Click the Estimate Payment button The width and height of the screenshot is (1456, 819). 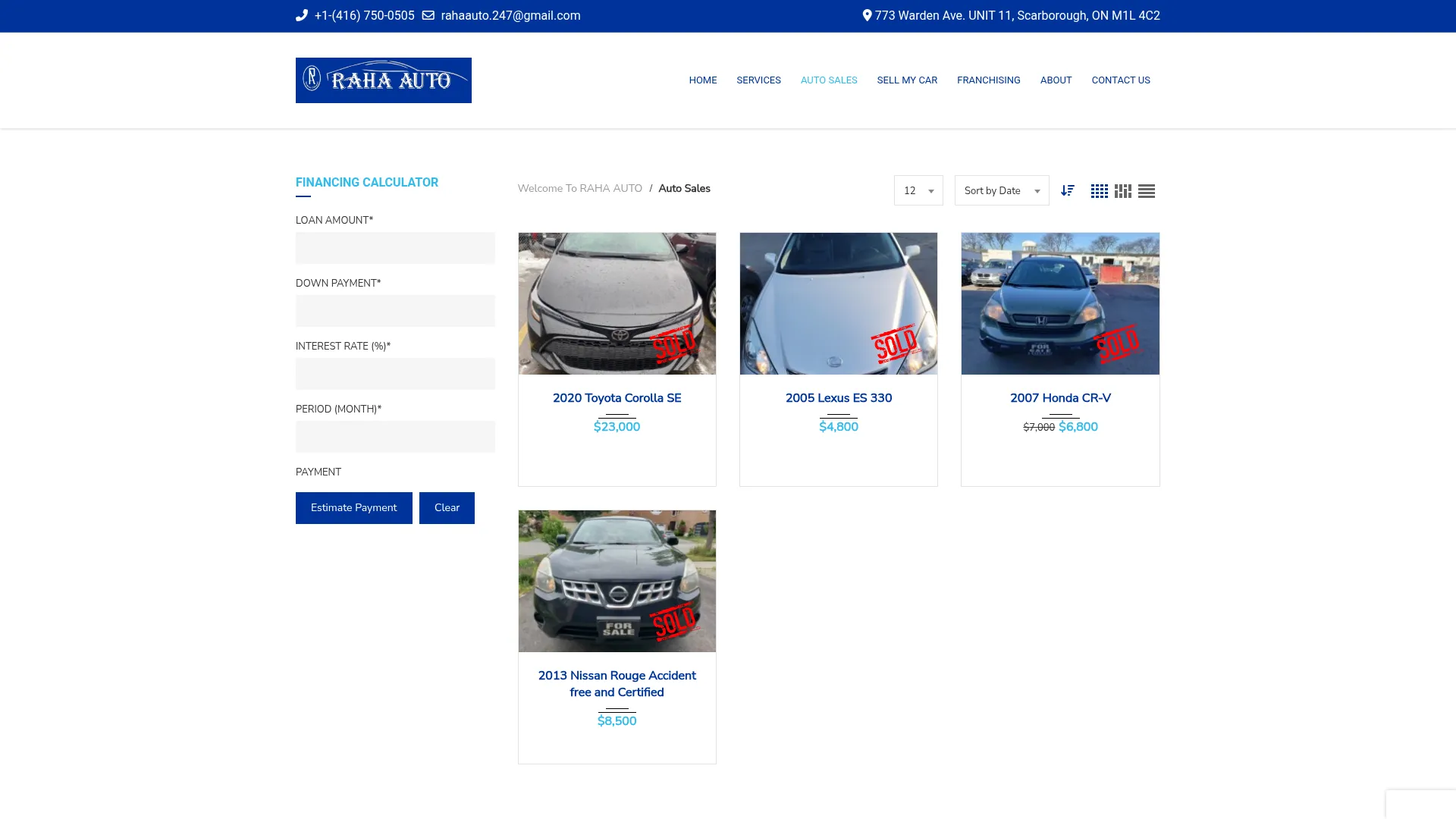tap(354, 508)
